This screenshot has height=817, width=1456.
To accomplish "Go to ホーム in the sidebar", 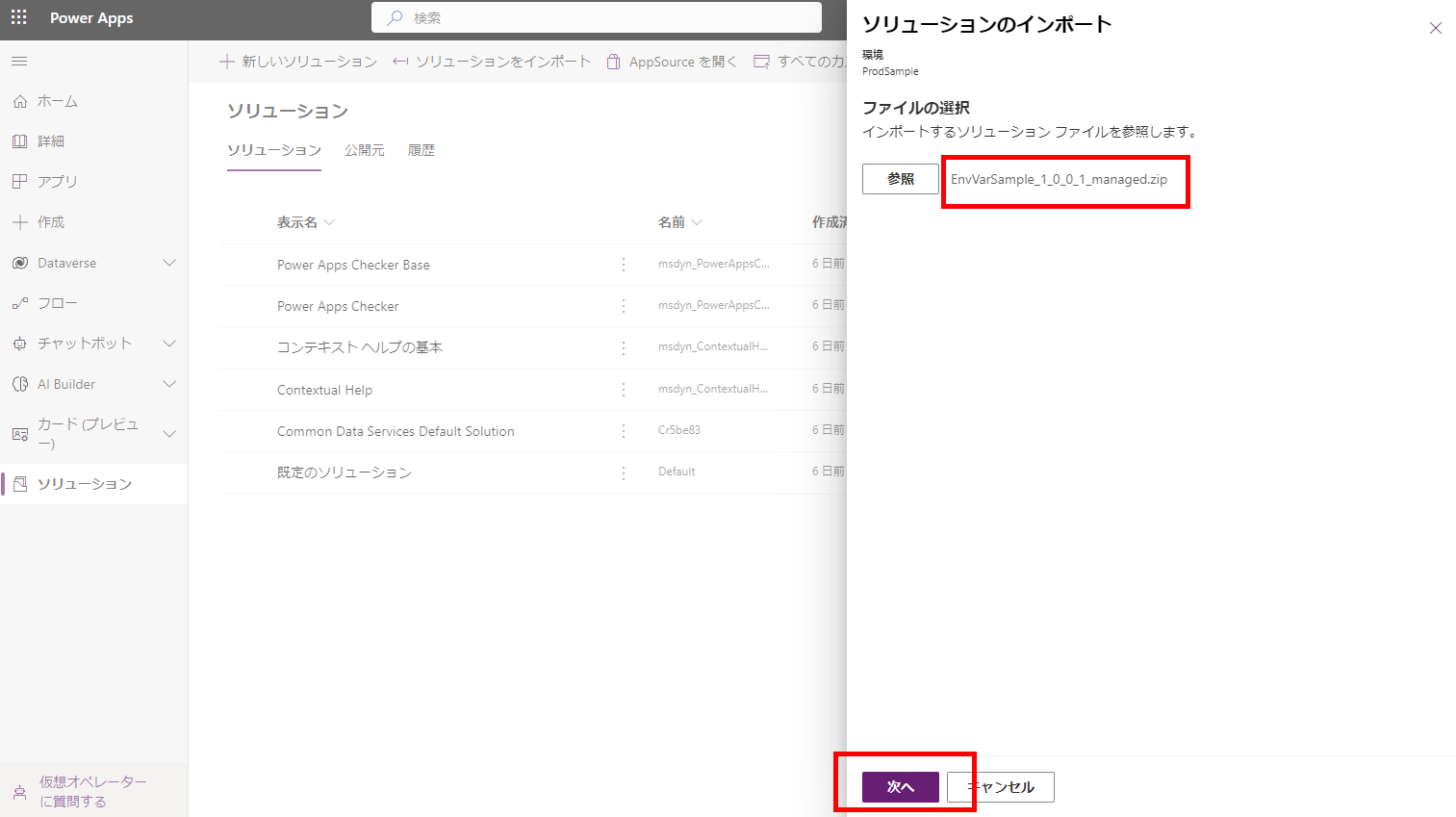I will tap(58, 101).
